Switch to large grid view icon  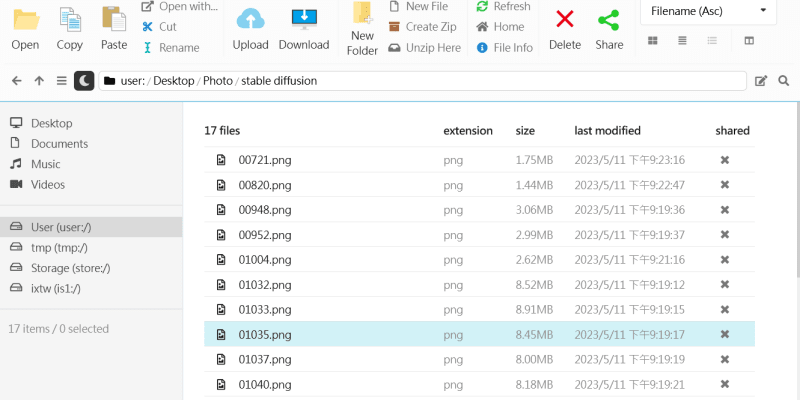[x=653, y=41]
